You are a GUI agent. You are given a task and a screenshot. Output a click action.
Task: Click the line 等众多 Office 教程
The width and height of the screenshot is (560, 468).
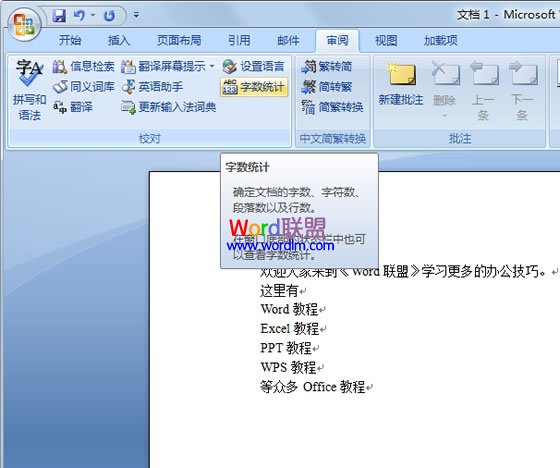click(313, 387)
